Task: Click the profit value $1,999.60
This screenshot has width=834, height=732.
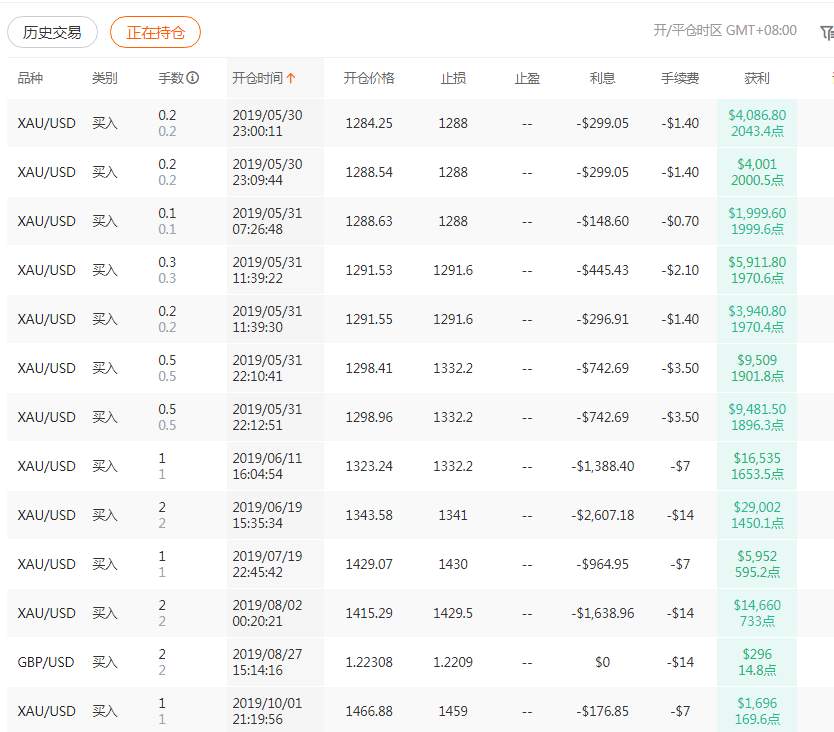Action: [757, 213]
